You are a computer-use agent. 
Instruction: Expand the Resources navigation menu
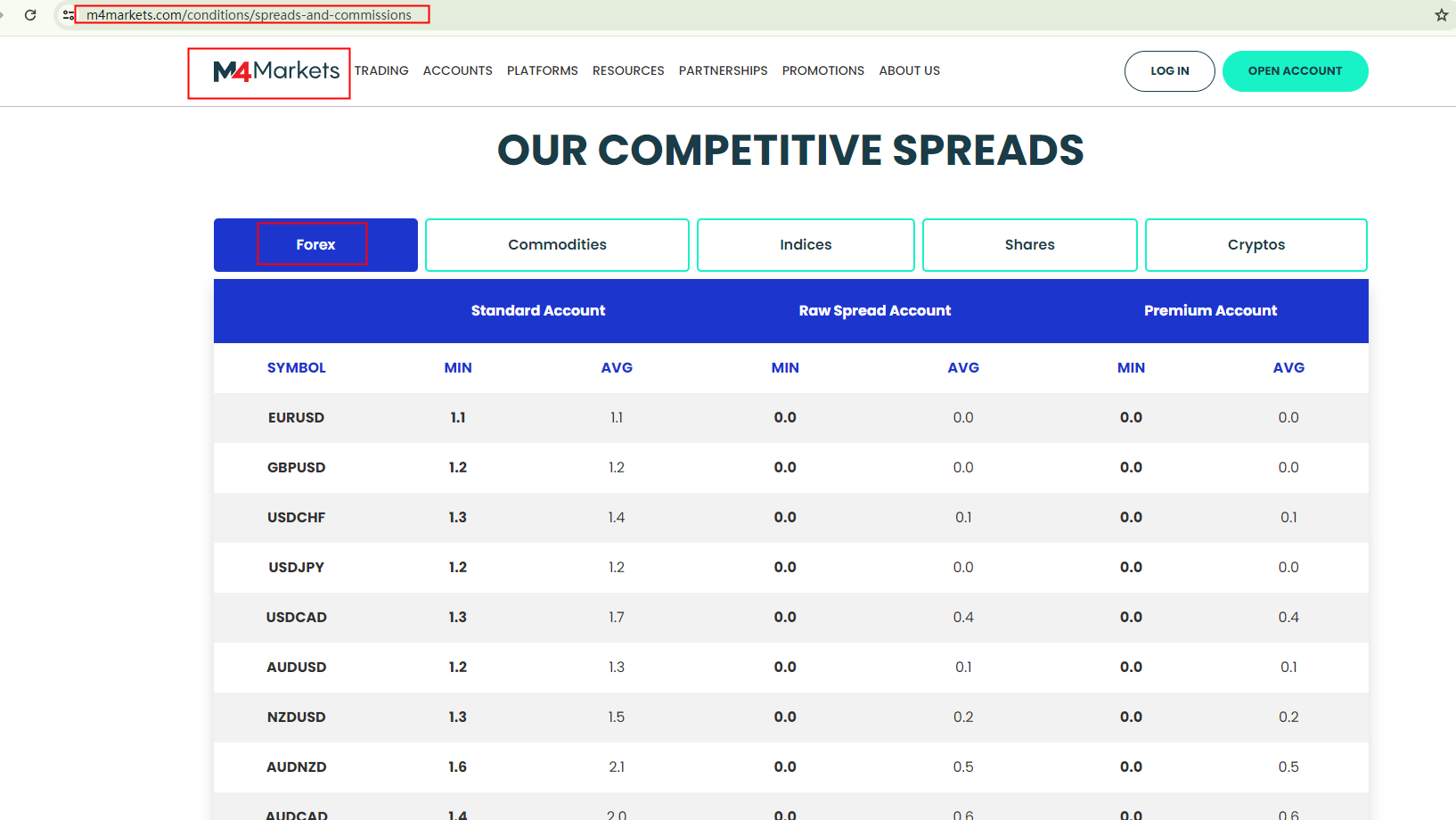click(x=628, y=71)
